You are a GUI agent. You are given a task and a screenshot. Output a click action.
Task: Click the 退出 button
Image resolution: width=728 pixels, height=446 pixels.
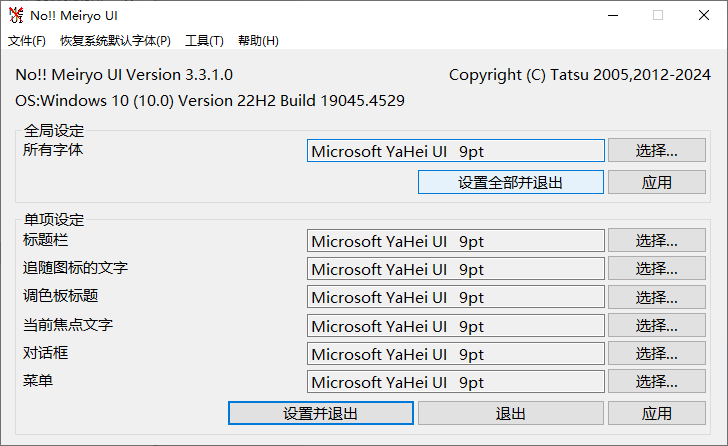point(510,414)
